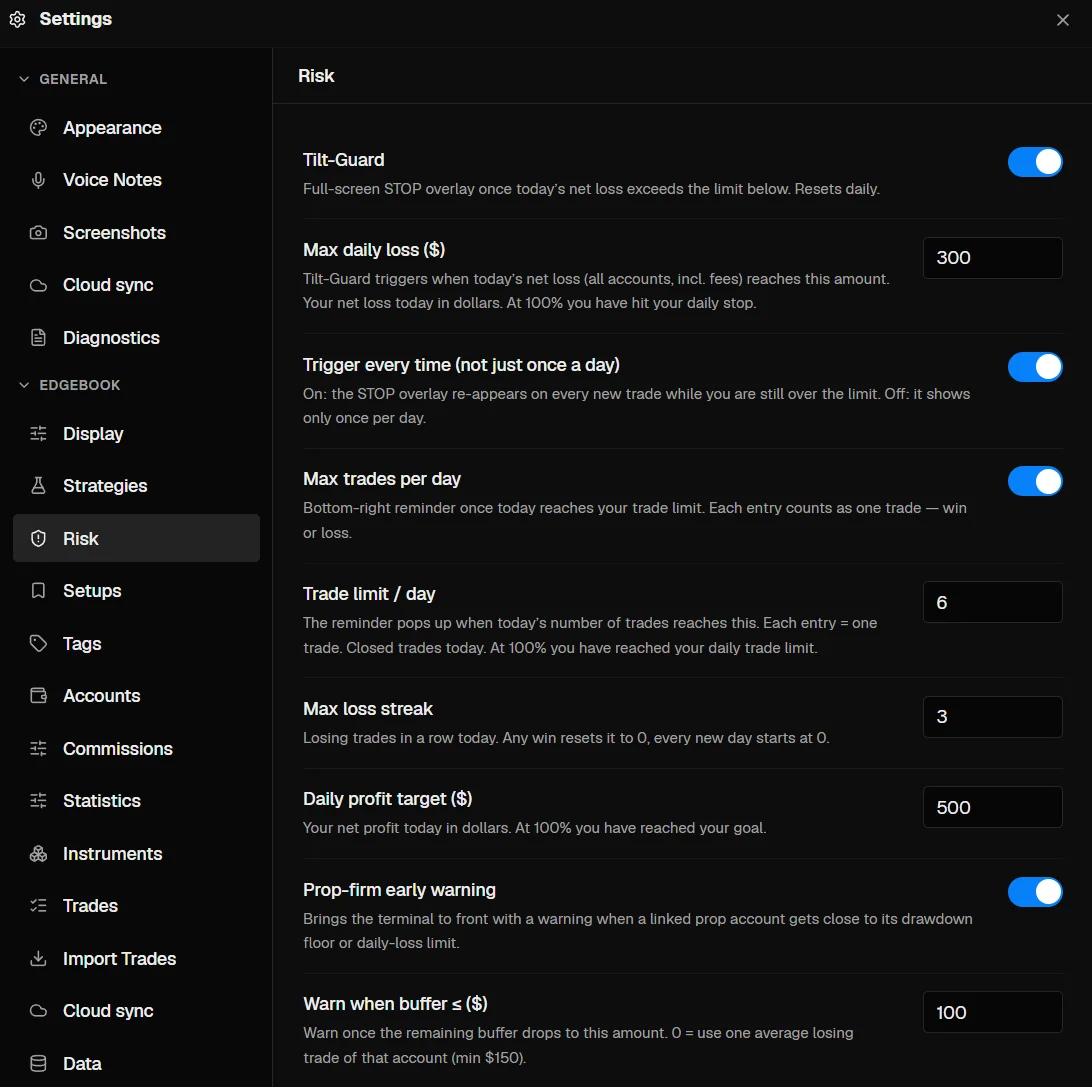
Task: Open the Data settings page
Action: coord(136,1064)
